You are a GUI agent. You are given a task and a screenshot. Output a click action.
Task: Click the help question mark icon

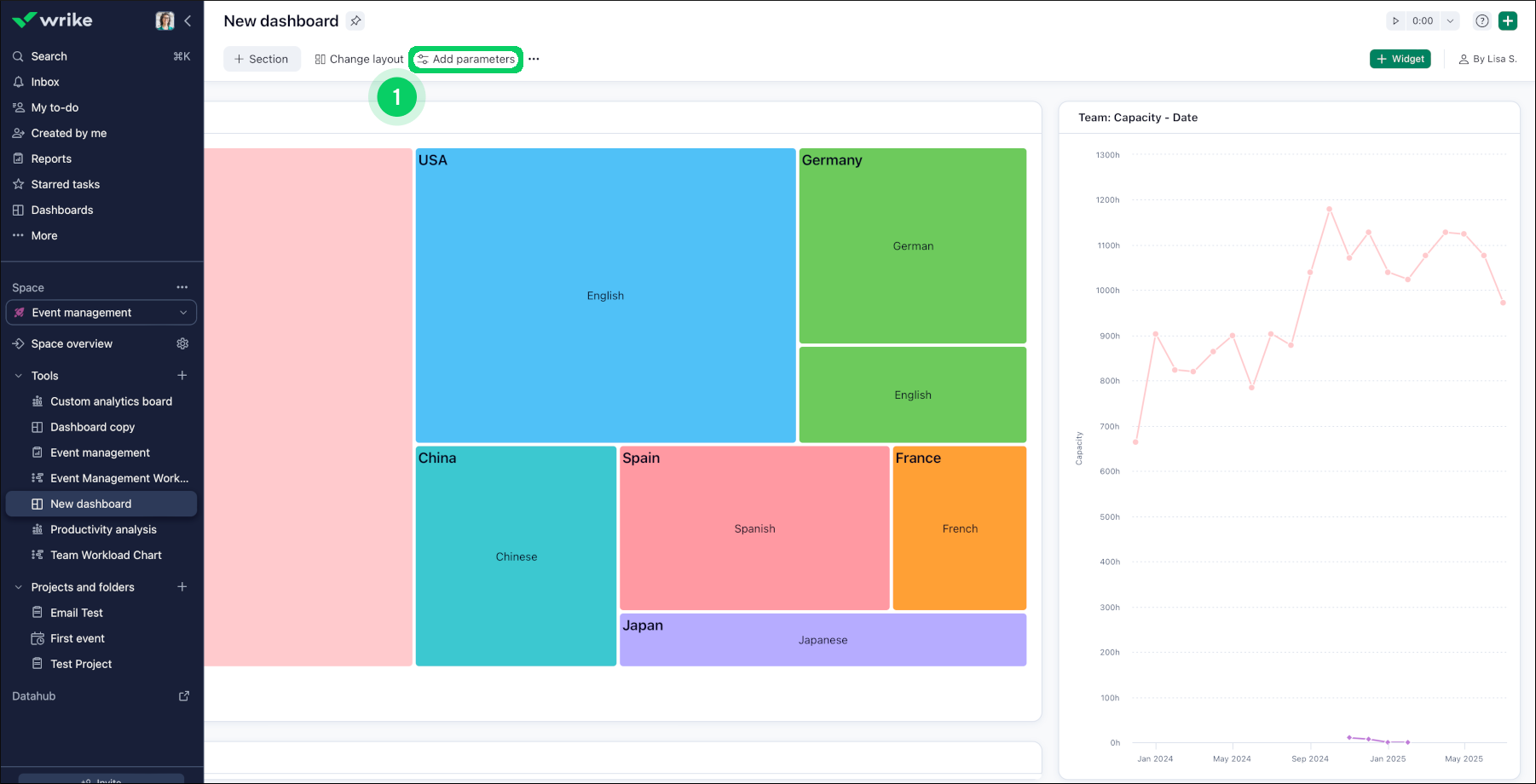tap(1482, 21)
